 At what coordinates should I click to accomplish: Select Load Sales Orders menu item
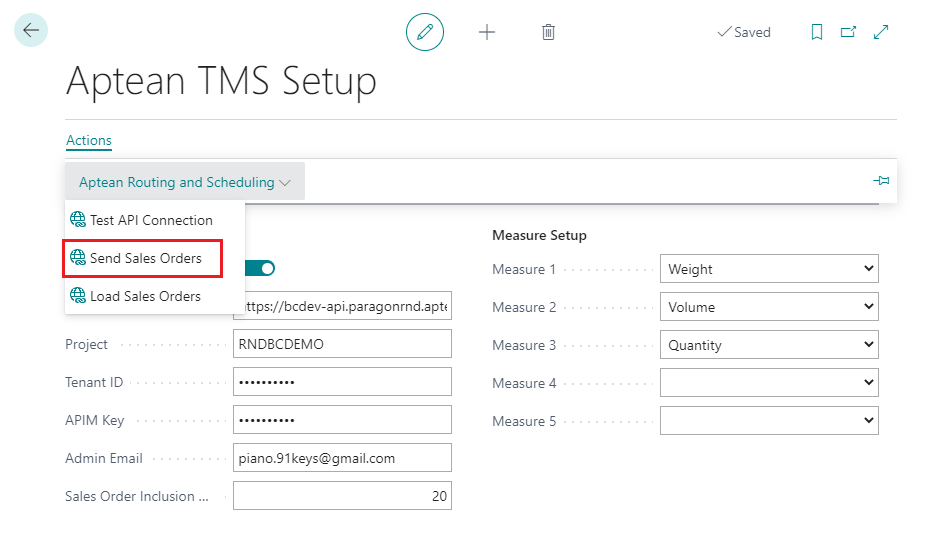click(x=145, y=296)
